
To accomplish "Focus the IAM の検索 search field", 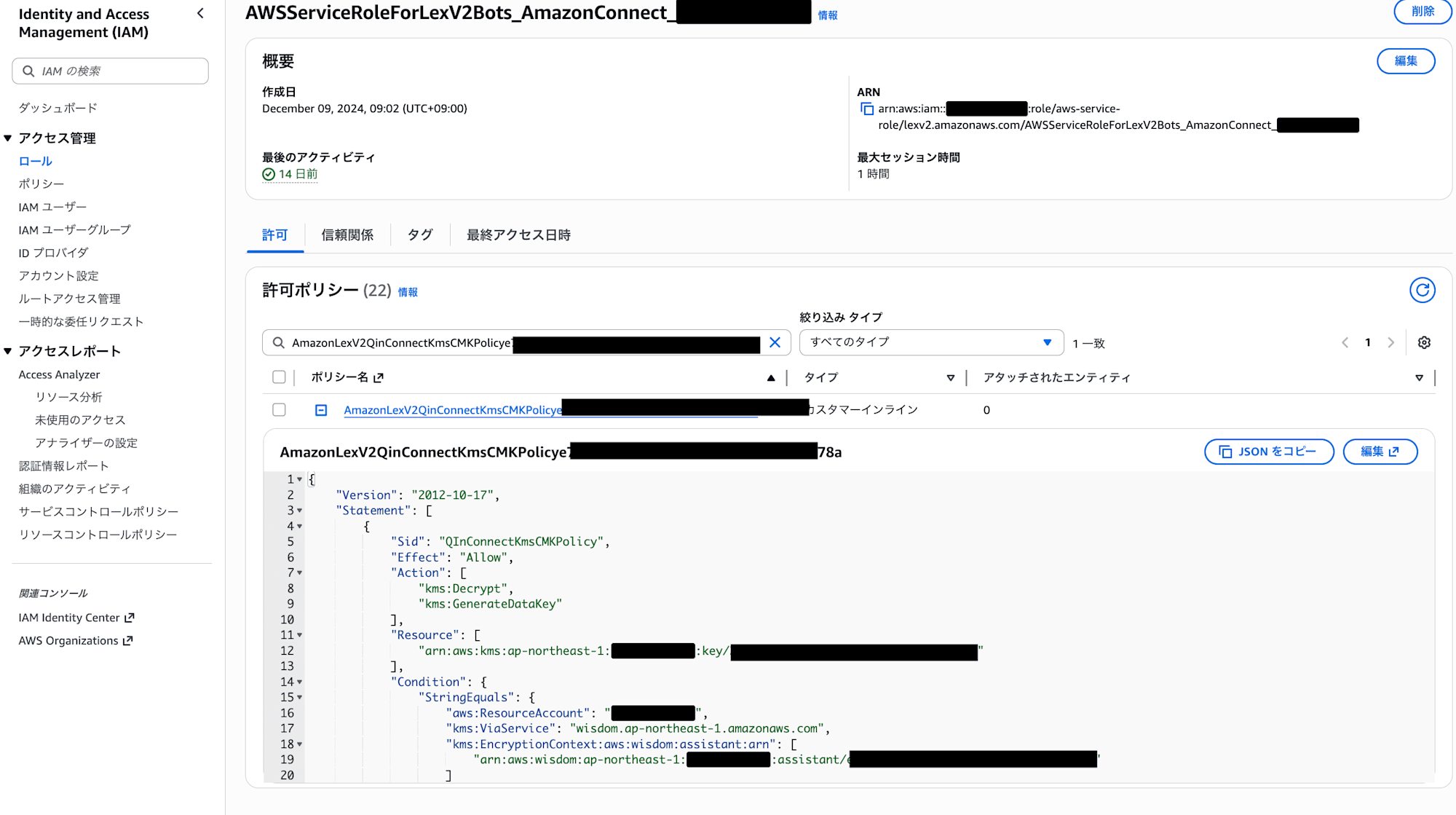I will [110, 71].
